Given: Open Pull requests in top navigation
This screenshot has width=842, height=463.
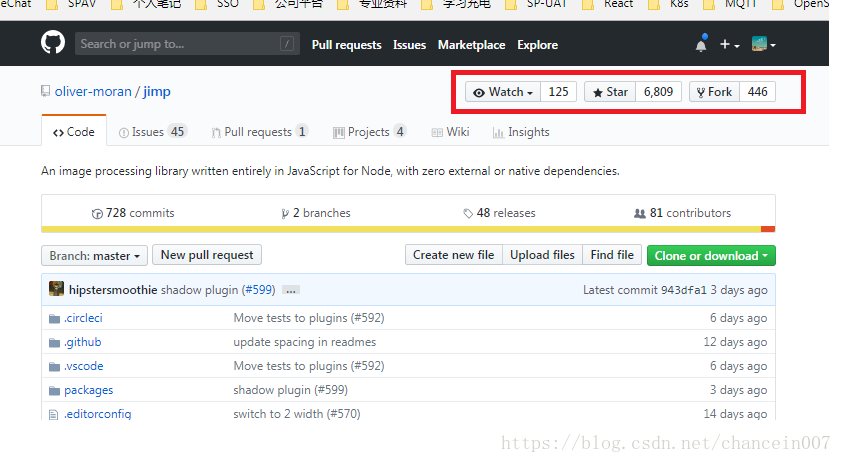Looking at the screenshot, I should (346, 45).
